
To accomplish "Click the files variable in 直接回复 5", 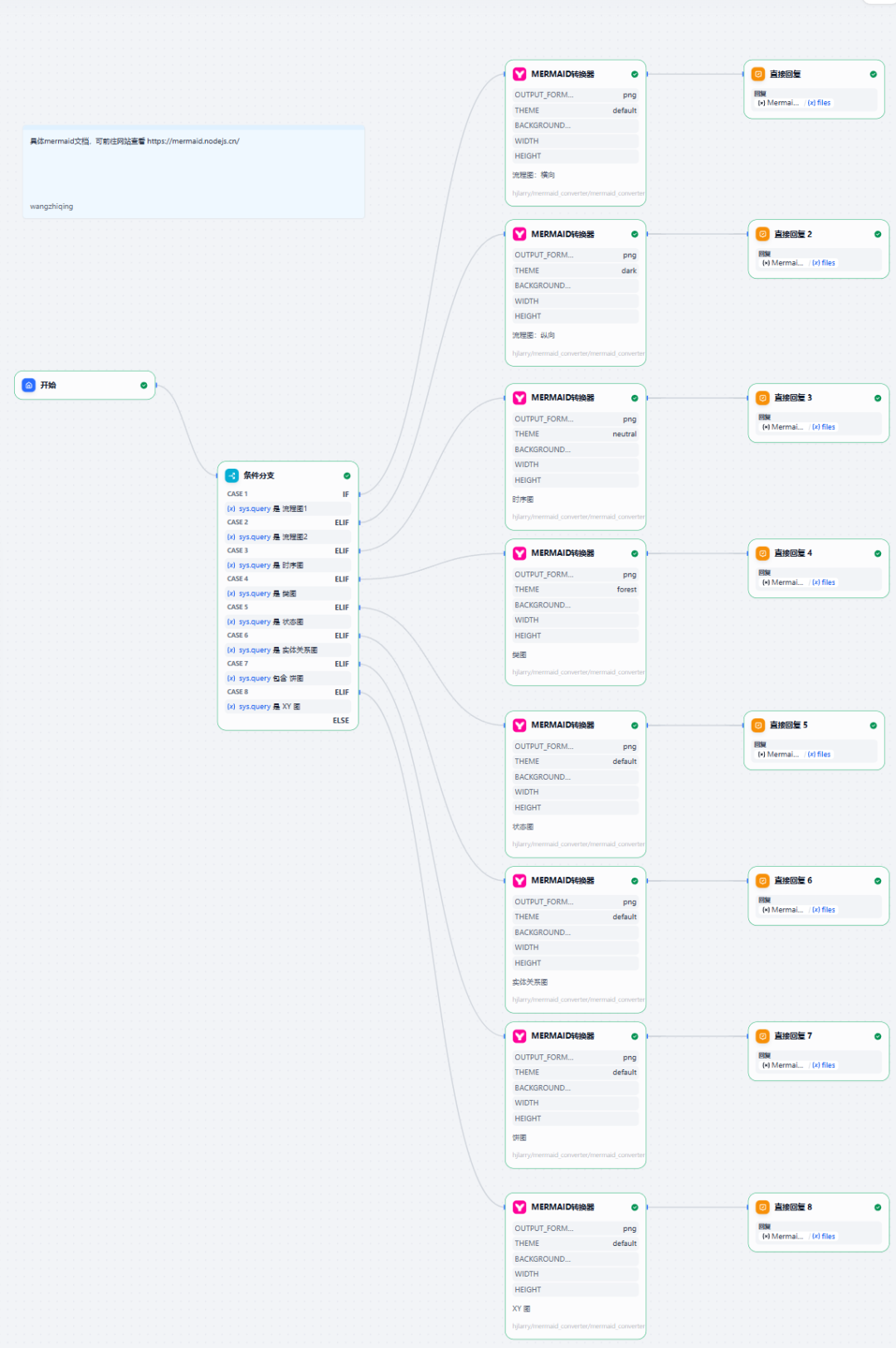I will 820,754.
